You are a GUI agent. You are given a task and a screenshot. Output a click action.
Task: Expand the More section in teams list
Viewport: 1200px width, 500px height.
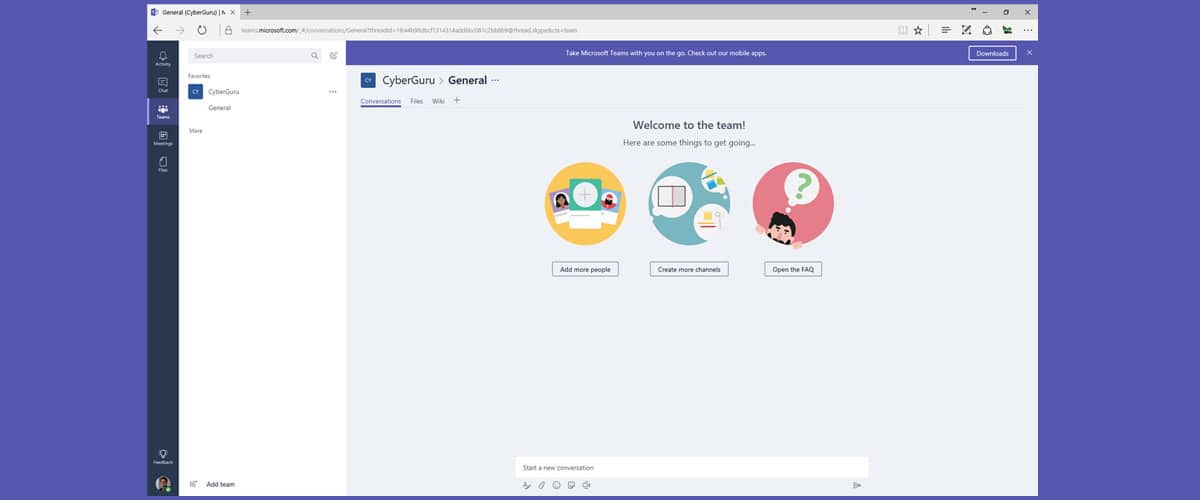(x=196, y=130)
